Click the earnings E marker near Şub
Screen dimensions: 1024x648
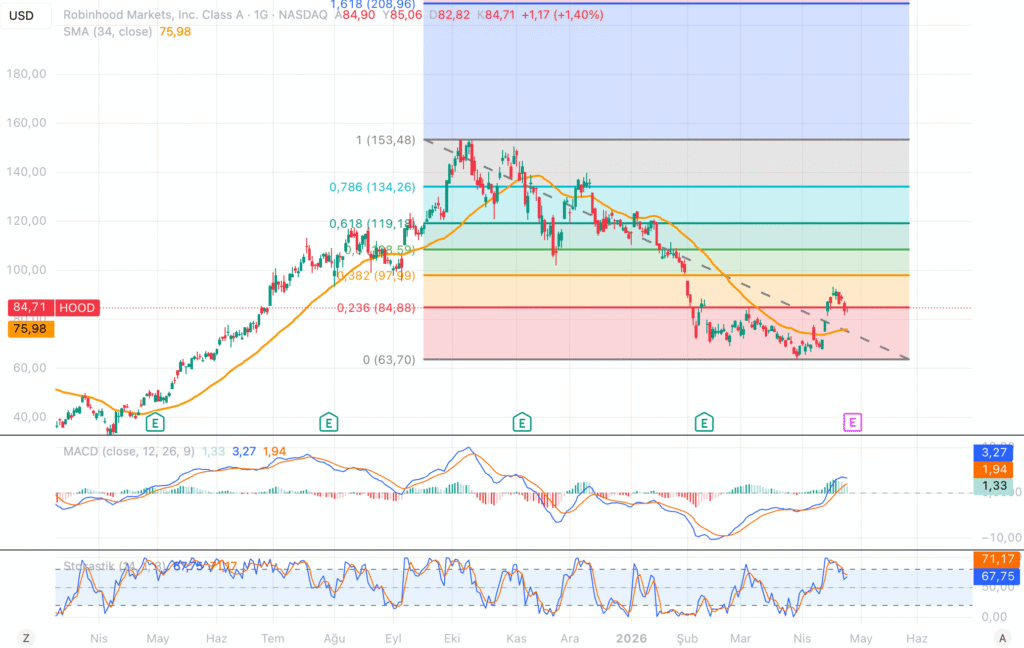pyautogui.click(x=705, y=422)
